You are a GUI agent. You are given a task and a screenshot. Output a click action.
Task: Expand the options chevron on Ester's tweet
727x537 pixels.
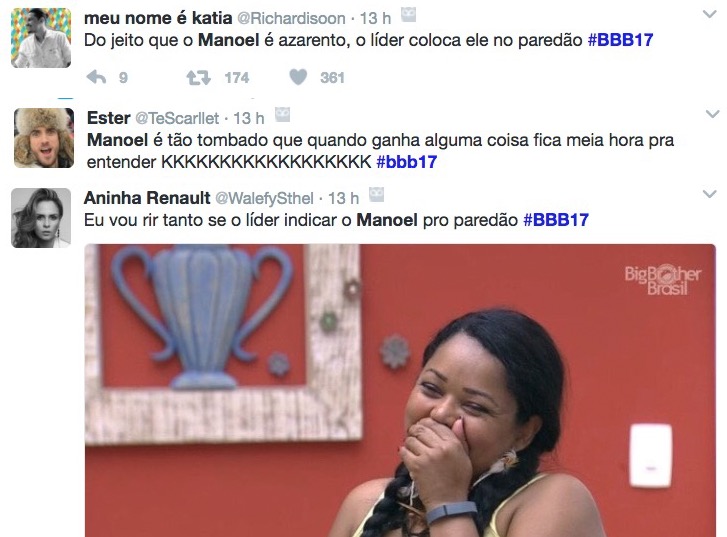point(712,114)
